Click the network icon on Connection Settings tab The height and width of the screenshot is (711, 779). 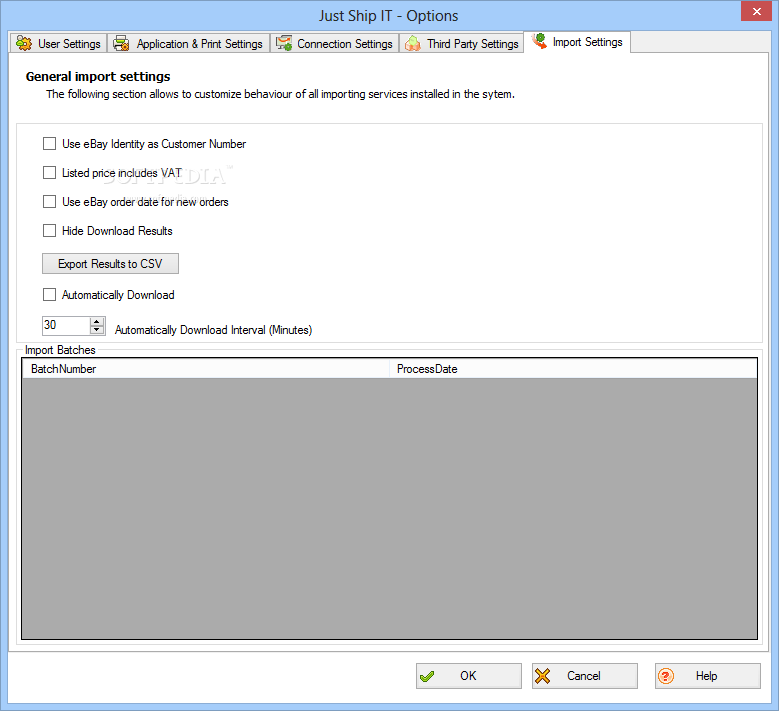tap(284, 43)
